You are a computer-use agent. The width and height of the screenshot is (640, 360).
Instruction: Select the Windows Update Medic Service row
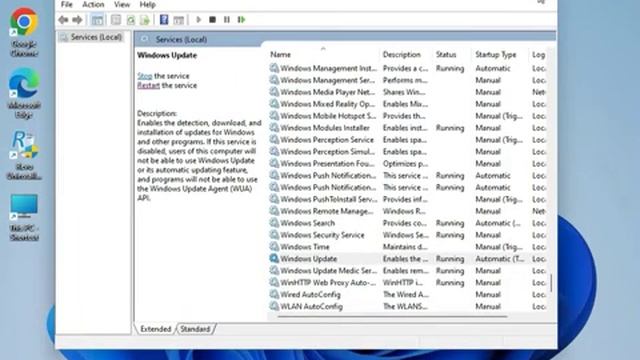[407, 271]
